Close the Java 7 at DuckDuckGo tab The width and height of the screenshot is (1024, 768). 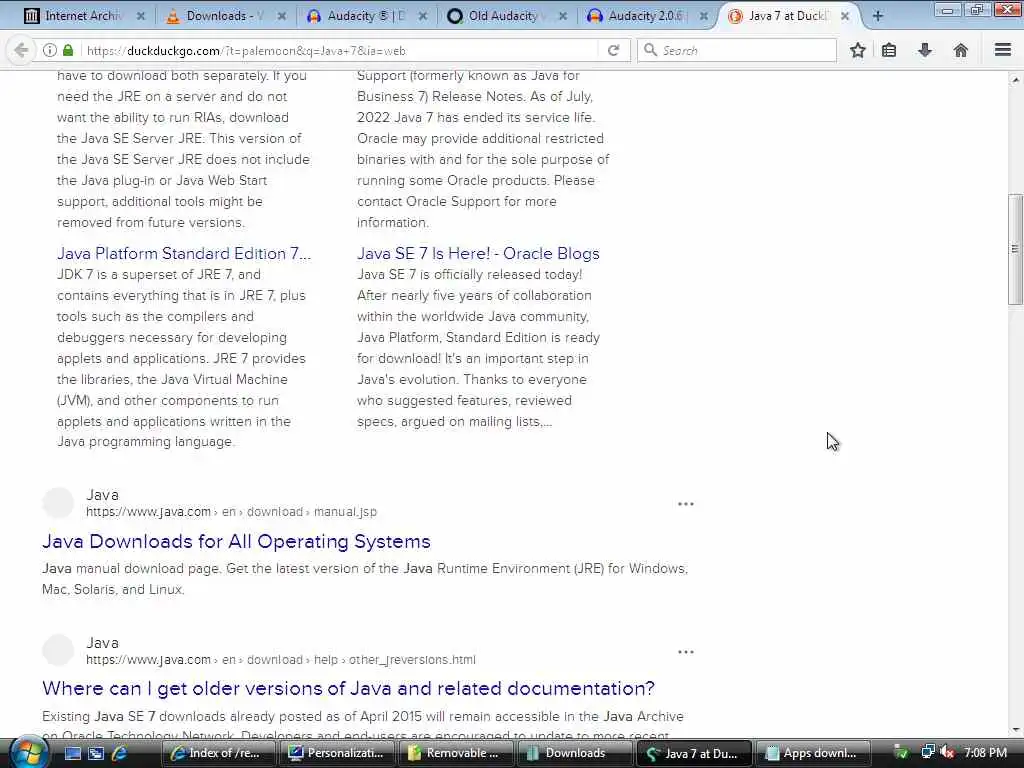[x=845, y=16]
